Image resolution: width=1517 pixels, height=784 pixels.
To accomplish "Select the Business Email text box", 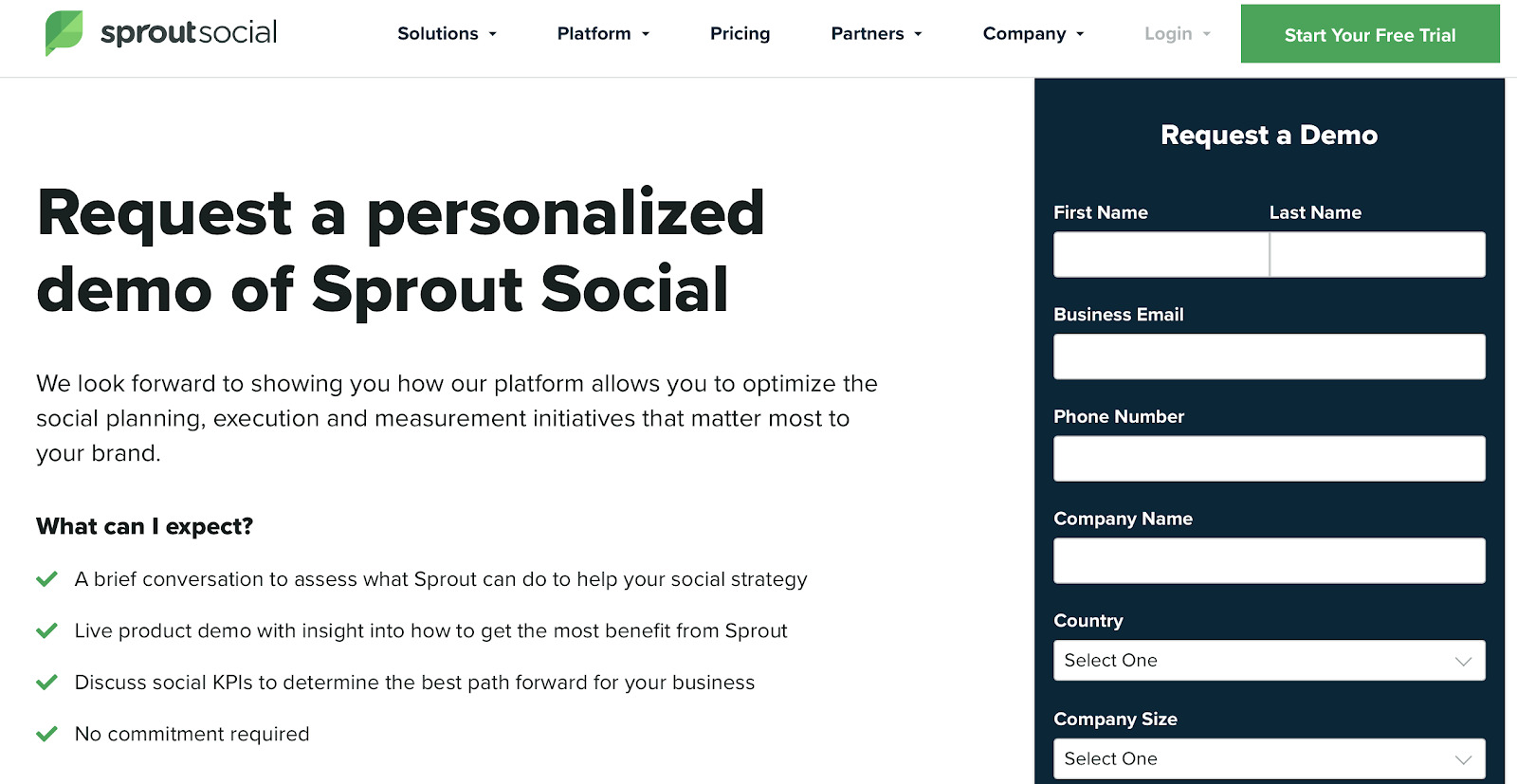I will [x=1270, y=356].
